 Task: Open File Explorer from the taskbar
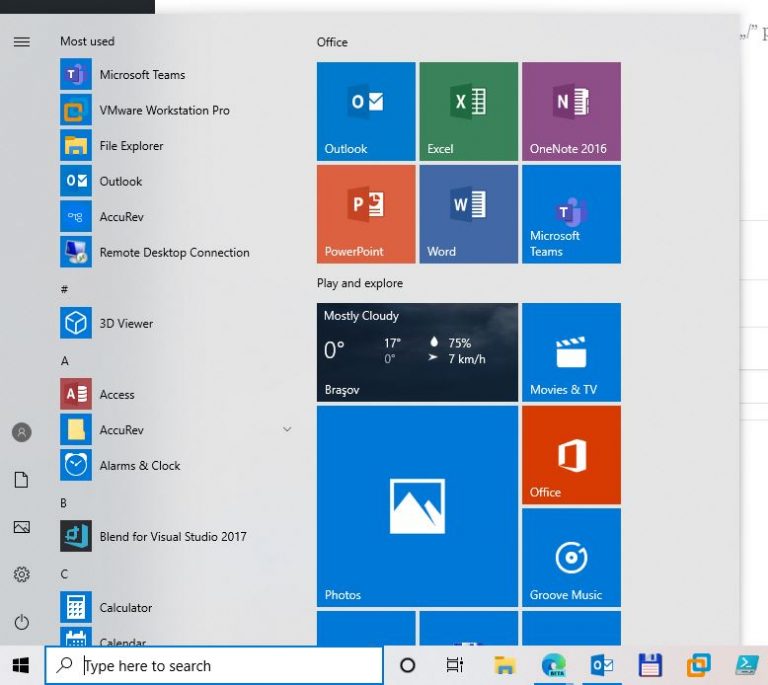tap(504, 665)
